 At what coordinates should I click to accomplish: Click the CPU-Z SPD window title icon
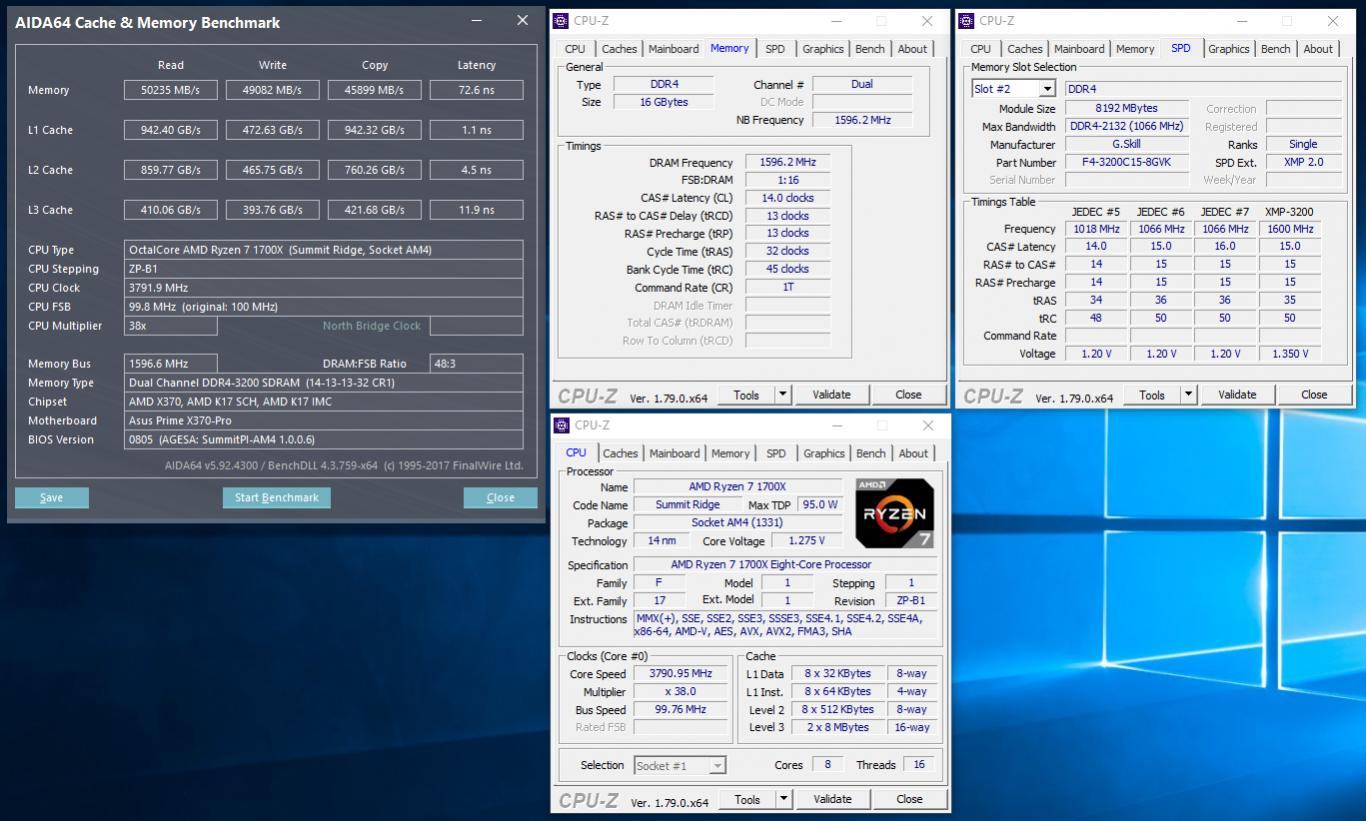click(967, 21)
